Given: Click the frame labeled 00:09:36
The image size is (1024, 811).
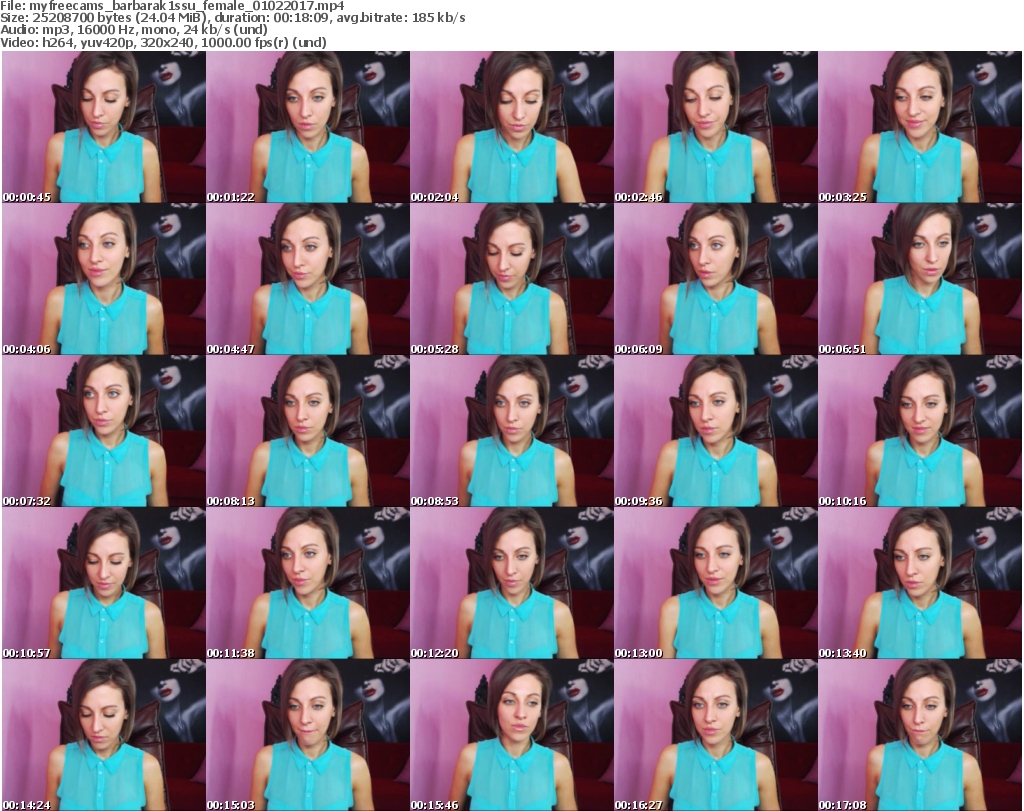Looking at the screenshot, I should click(716, 431).
